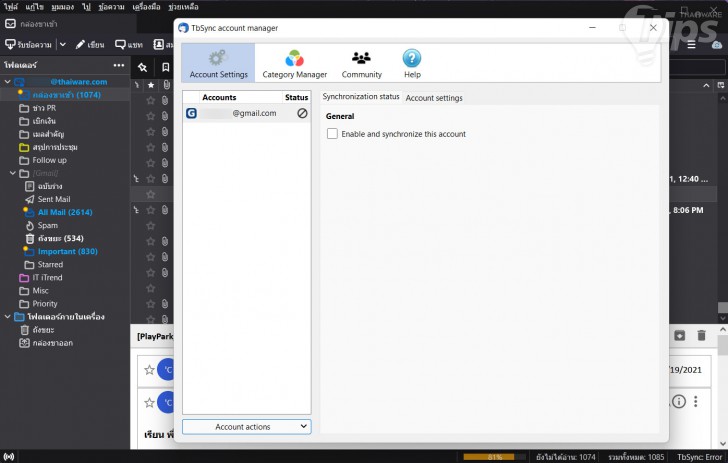Image resolution: width=728 pixels, height=463 pixels.
Task: Open the address book toolbar icon
Action: pos(159,45)
